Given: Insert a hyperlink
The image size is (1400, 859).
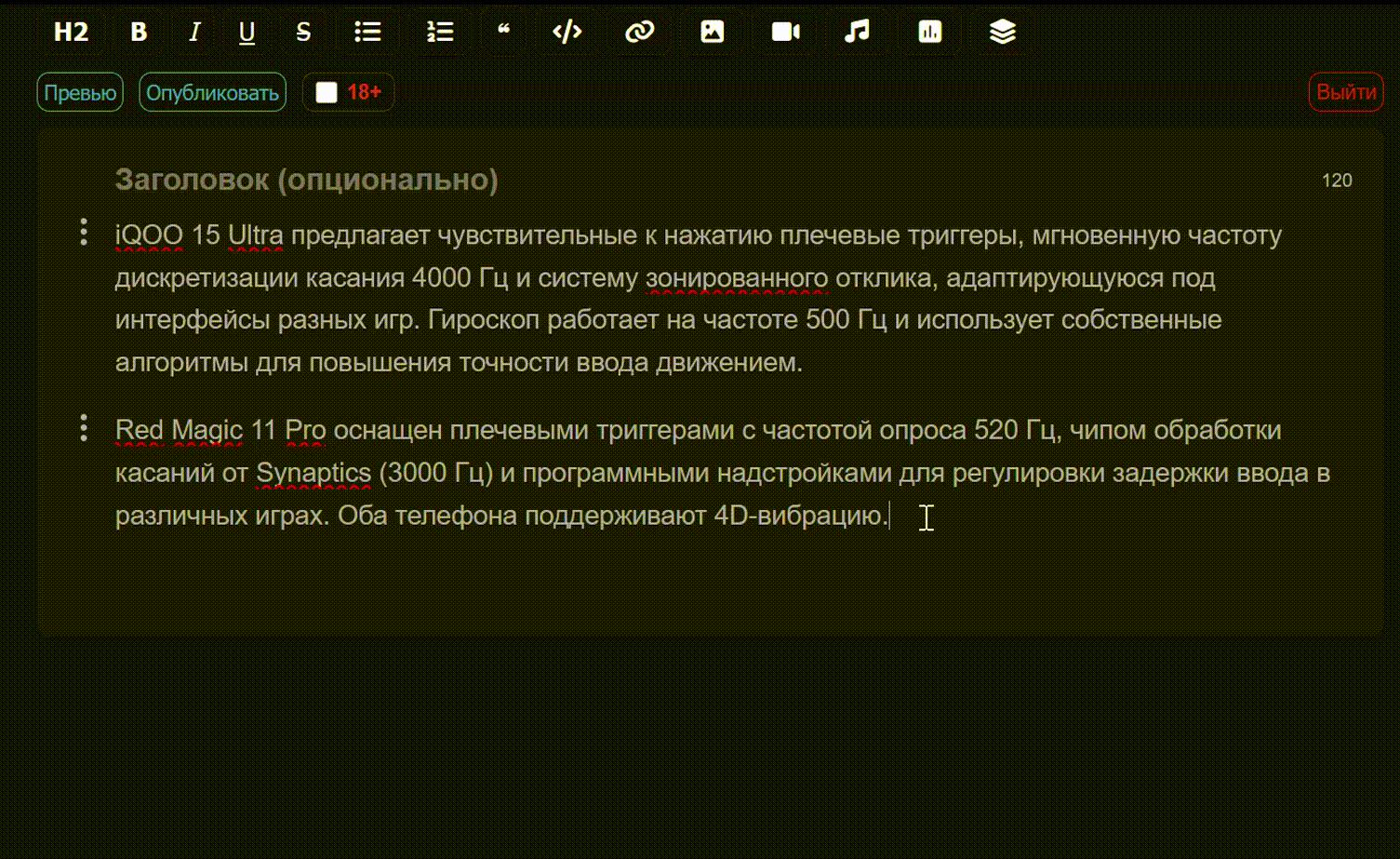Looking at the screenshot, I should 639,32.
